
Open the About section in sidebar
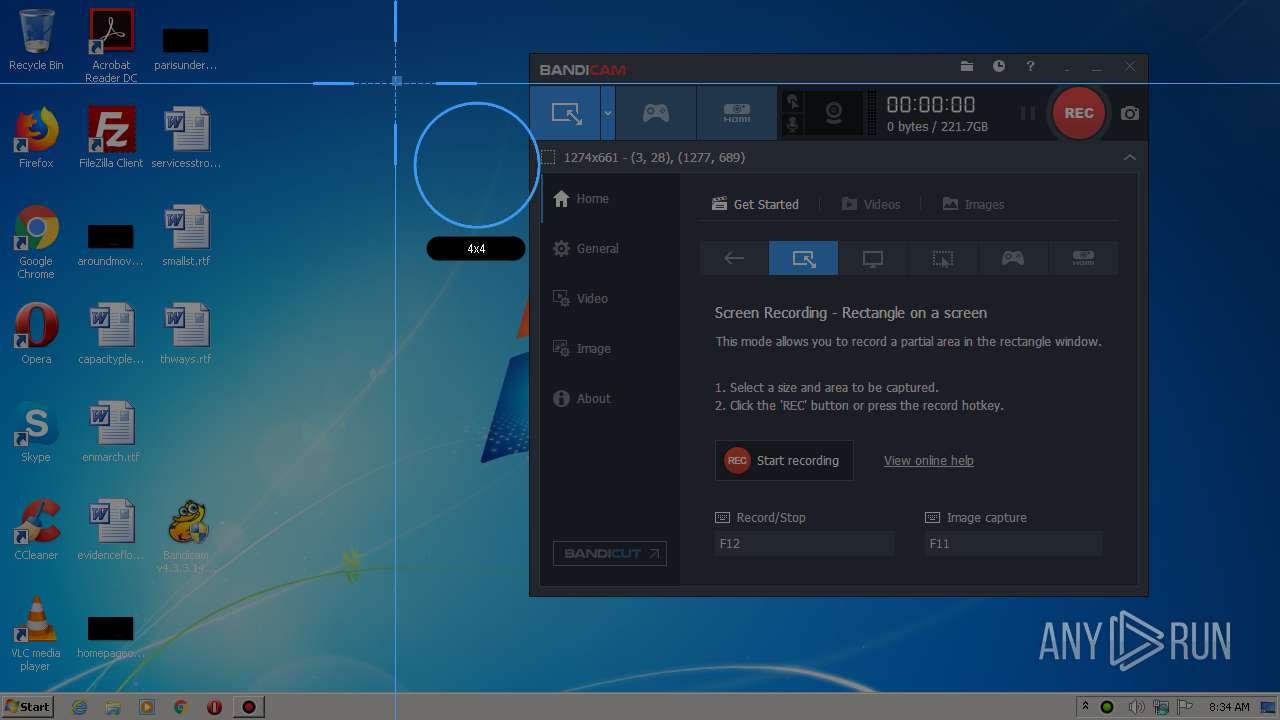pos(610,398)
